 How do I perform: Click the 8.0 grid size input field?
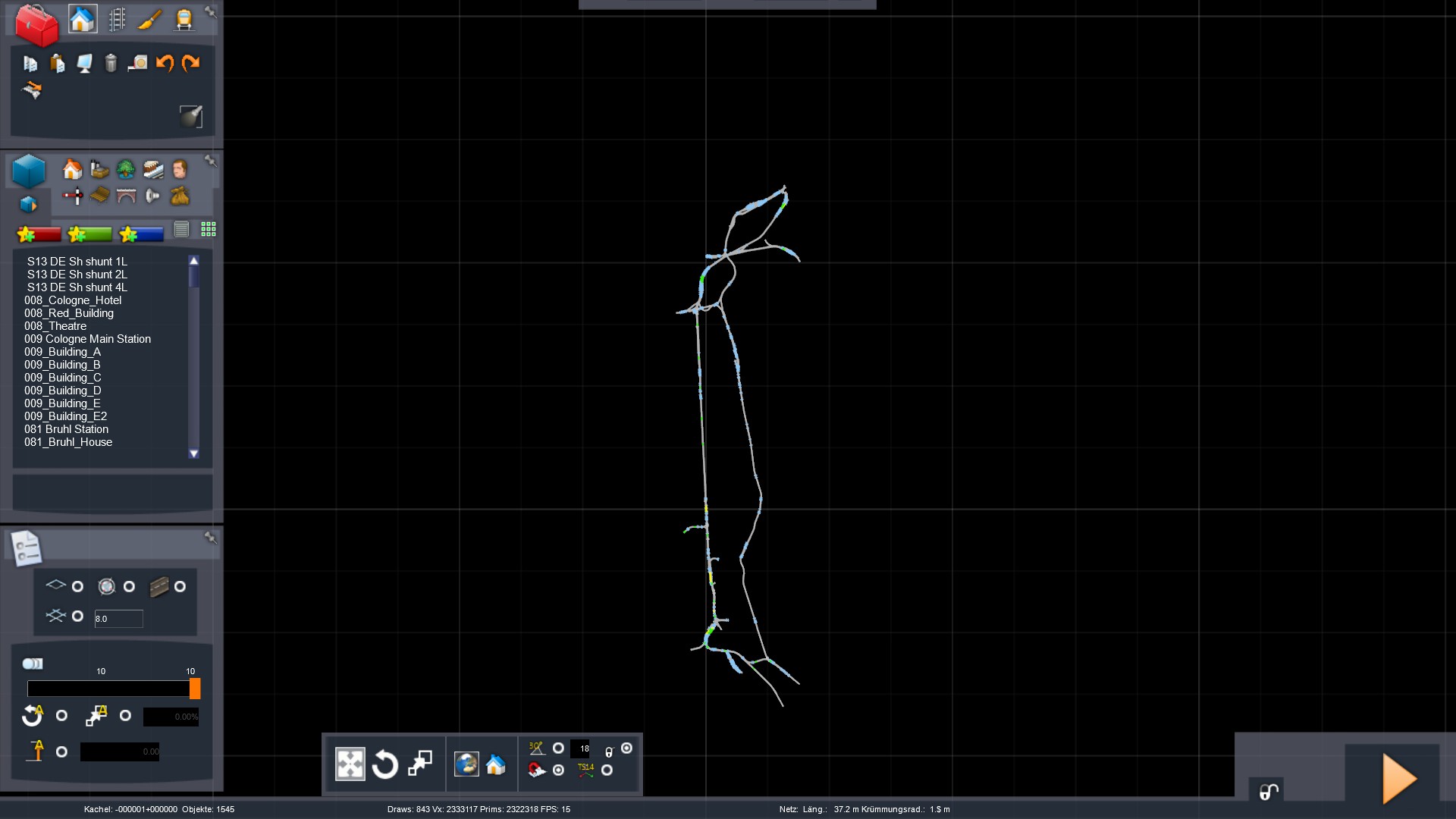coord(118,619)
